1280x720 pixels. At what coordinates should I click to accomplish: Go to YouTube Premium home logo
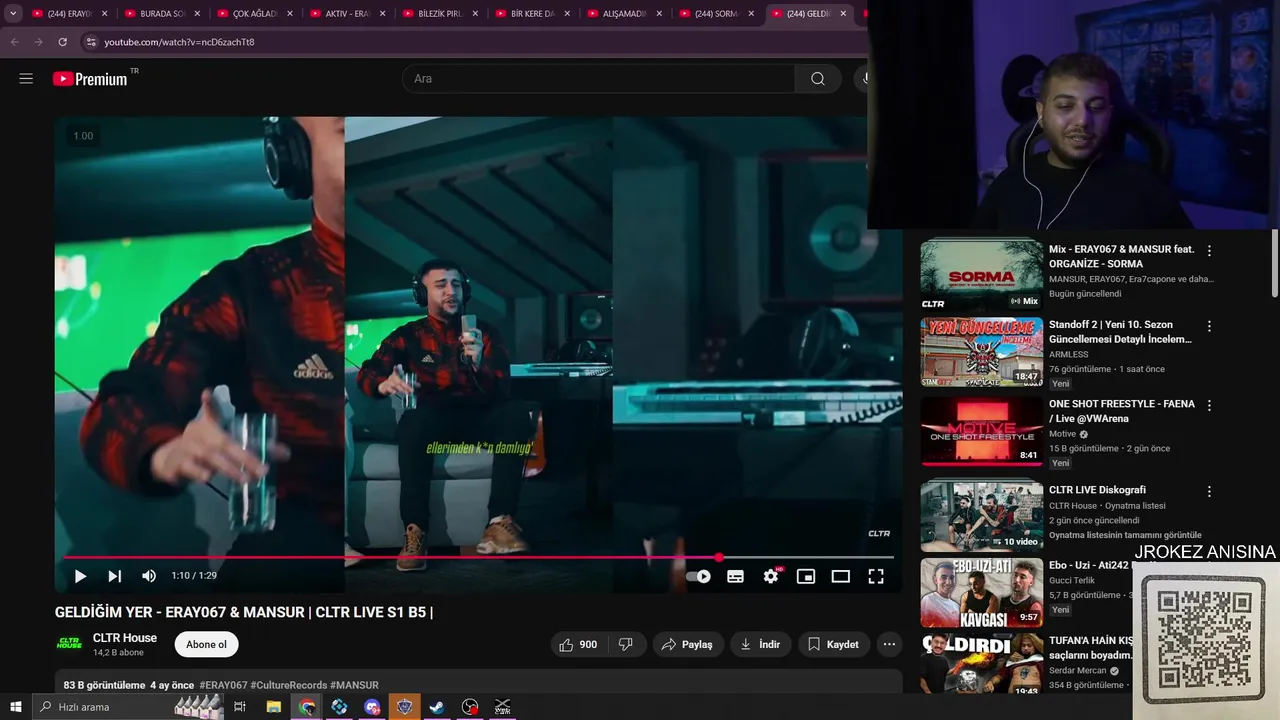click(x=91, y=79)
